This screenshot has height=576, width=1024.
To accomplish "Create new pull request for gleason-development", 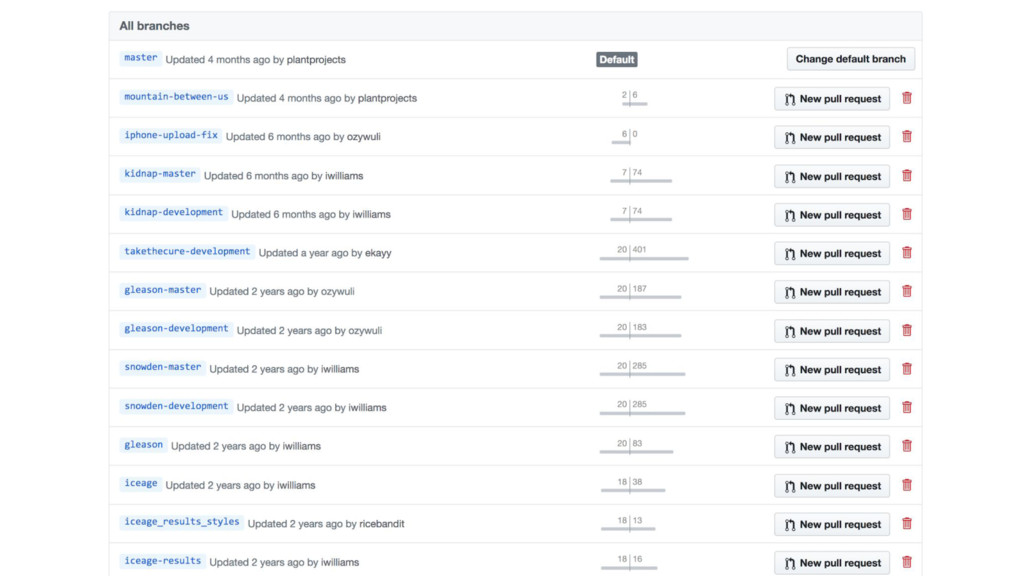I will point(832,331).
